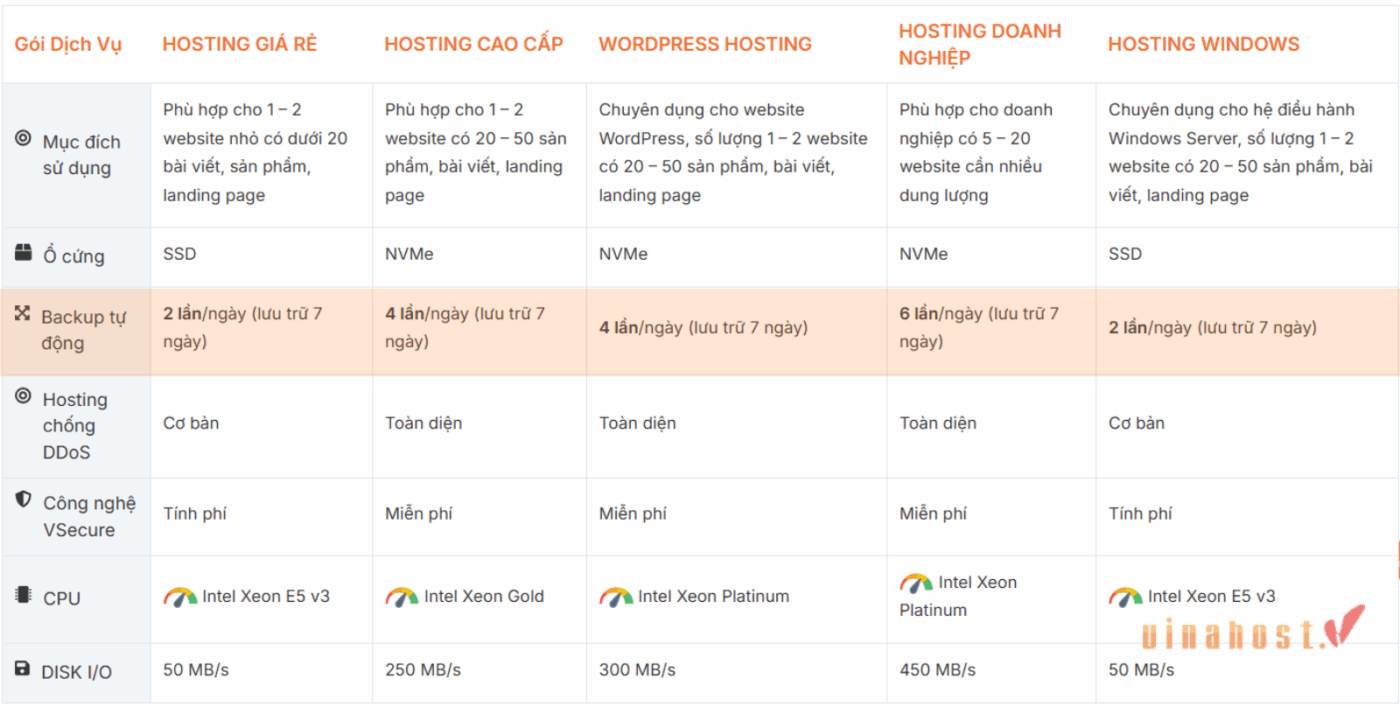Screen dimensions: 1400x706
Task: Click the vinahost logo watermark
Action: coord(1252,632)
